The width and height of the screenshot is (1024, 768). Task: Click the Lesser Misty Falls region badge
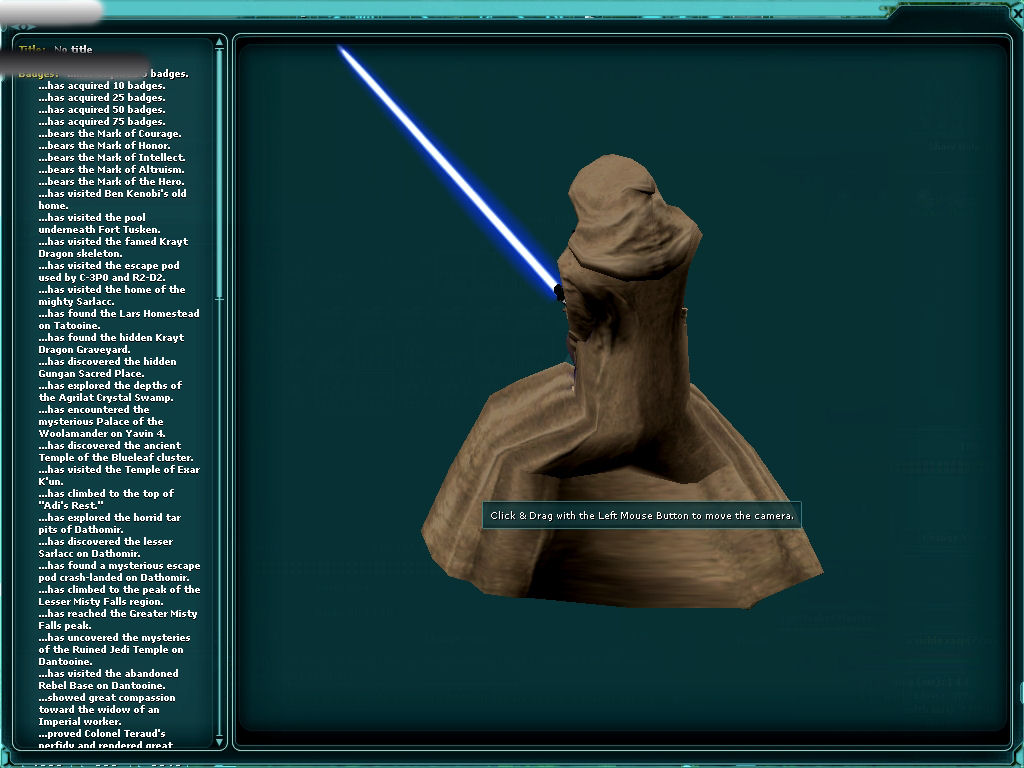120,596
